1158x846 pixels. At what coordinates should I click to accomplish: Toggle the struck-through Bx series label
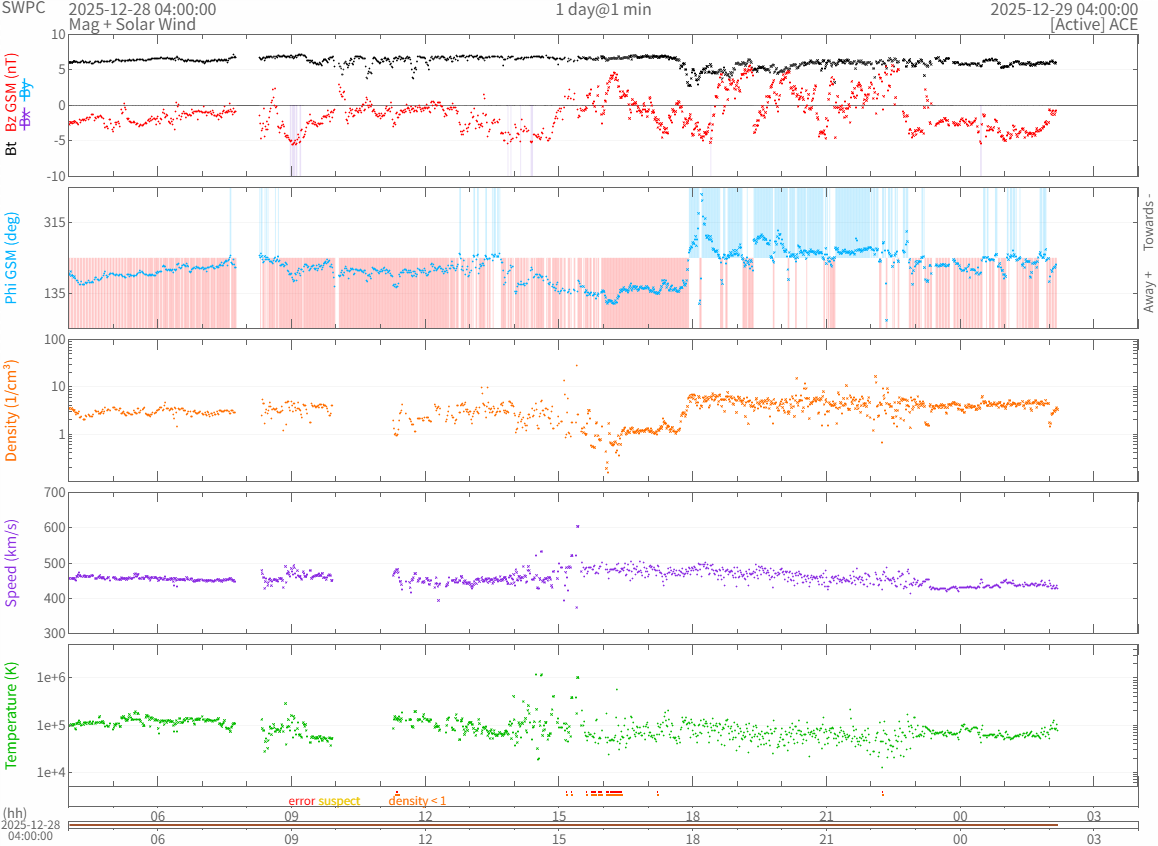tap(26, 117)
